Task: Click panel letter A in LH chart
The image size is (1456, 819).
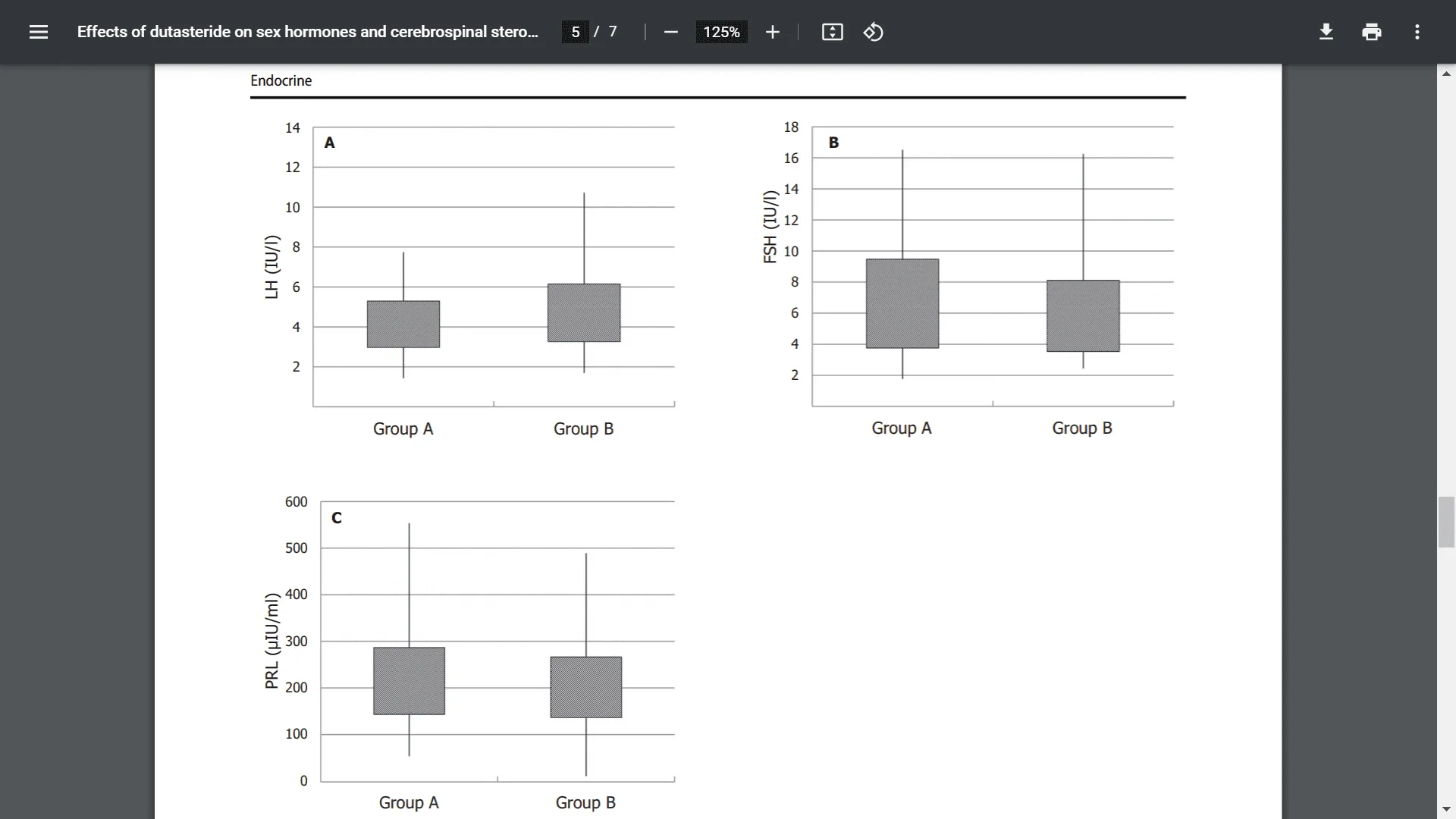Action: (329, 143)
